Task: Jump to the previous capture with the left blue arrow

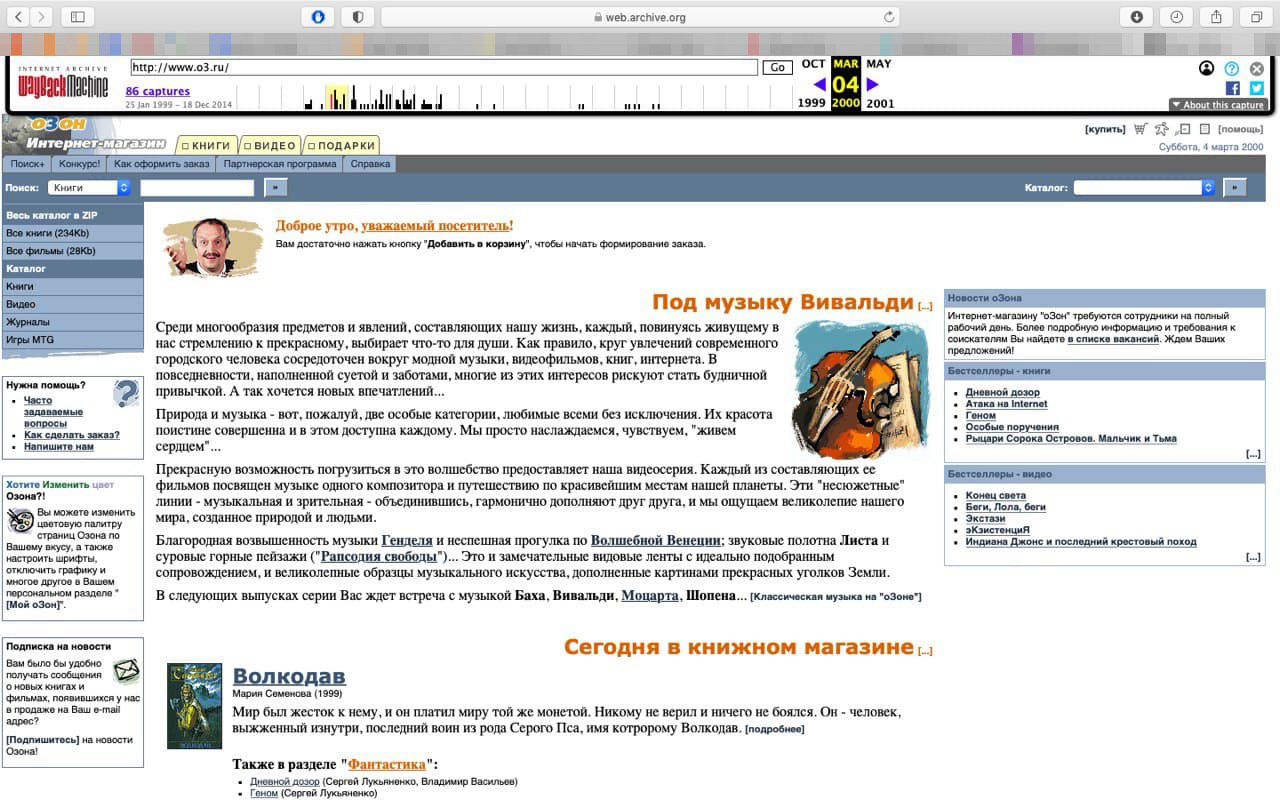Action: pos(820,85)
